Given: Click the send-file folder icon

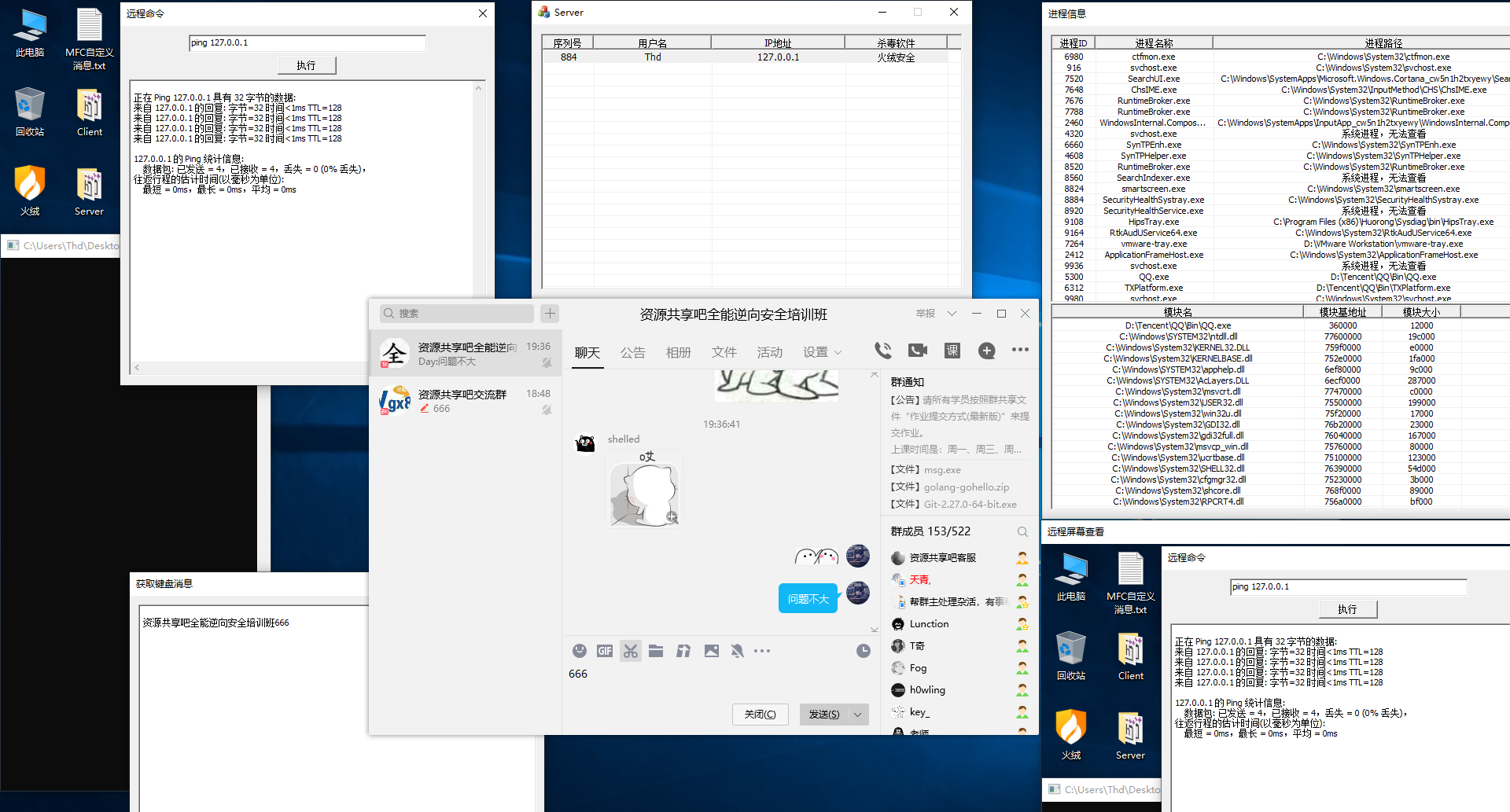Looking at the screenshot, I should [656, 651].
